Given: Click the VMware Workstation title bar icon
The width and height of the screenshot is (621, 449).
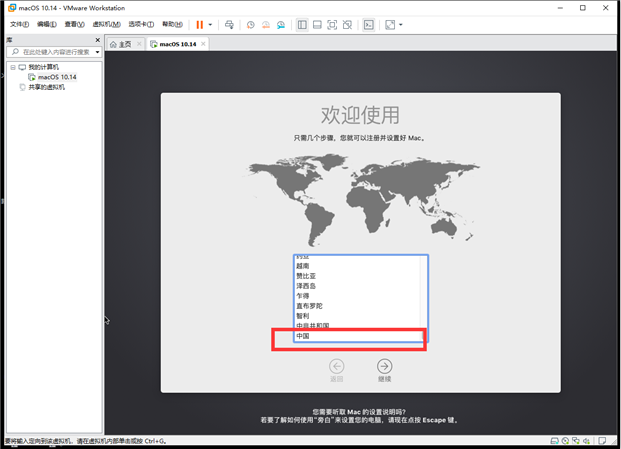Looking at the screenshot, I should pyautogui.click(x=12, y=8).
